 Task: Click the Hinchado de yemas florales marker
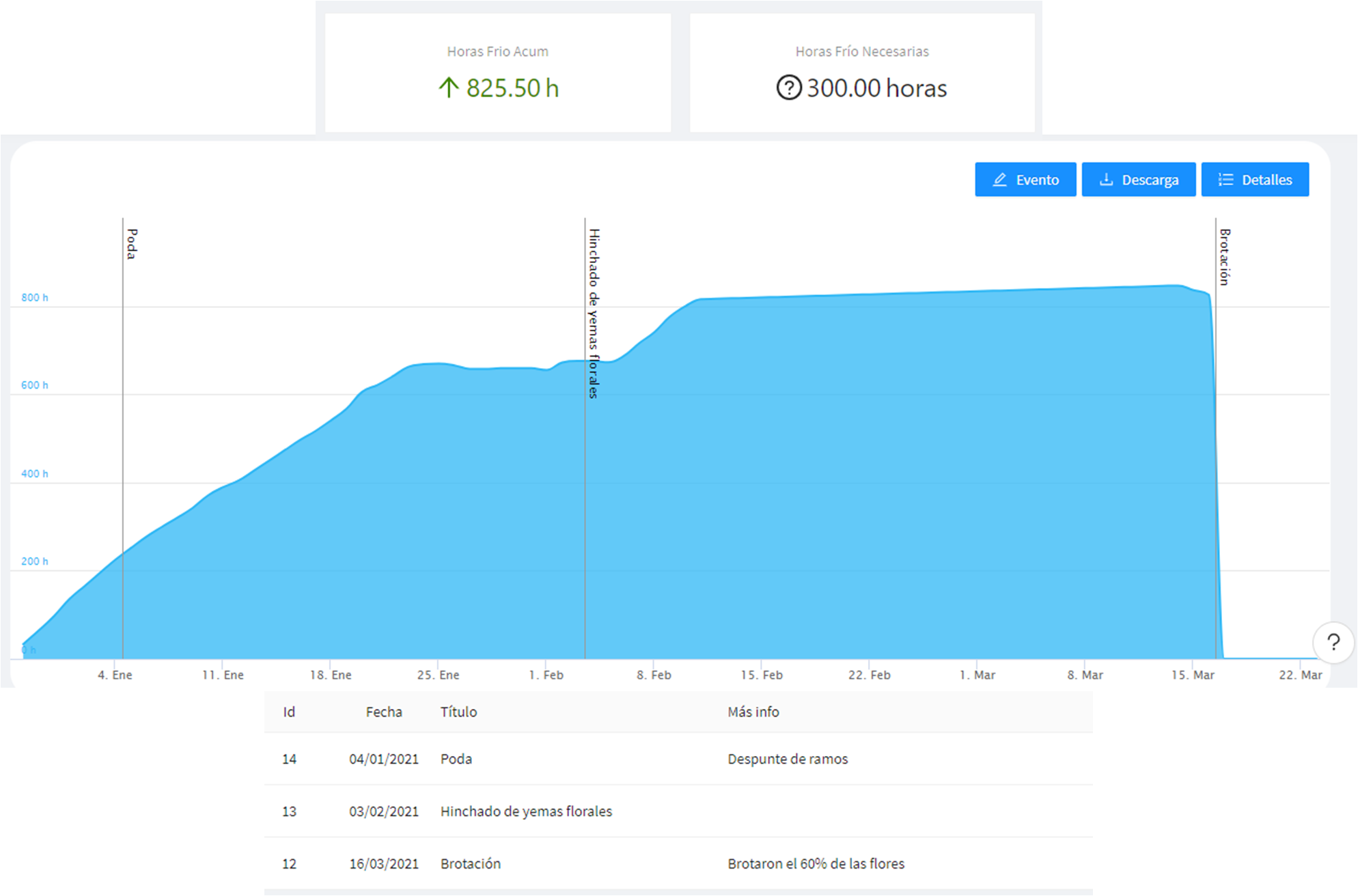pyautogui.click(x=593, y=313)
